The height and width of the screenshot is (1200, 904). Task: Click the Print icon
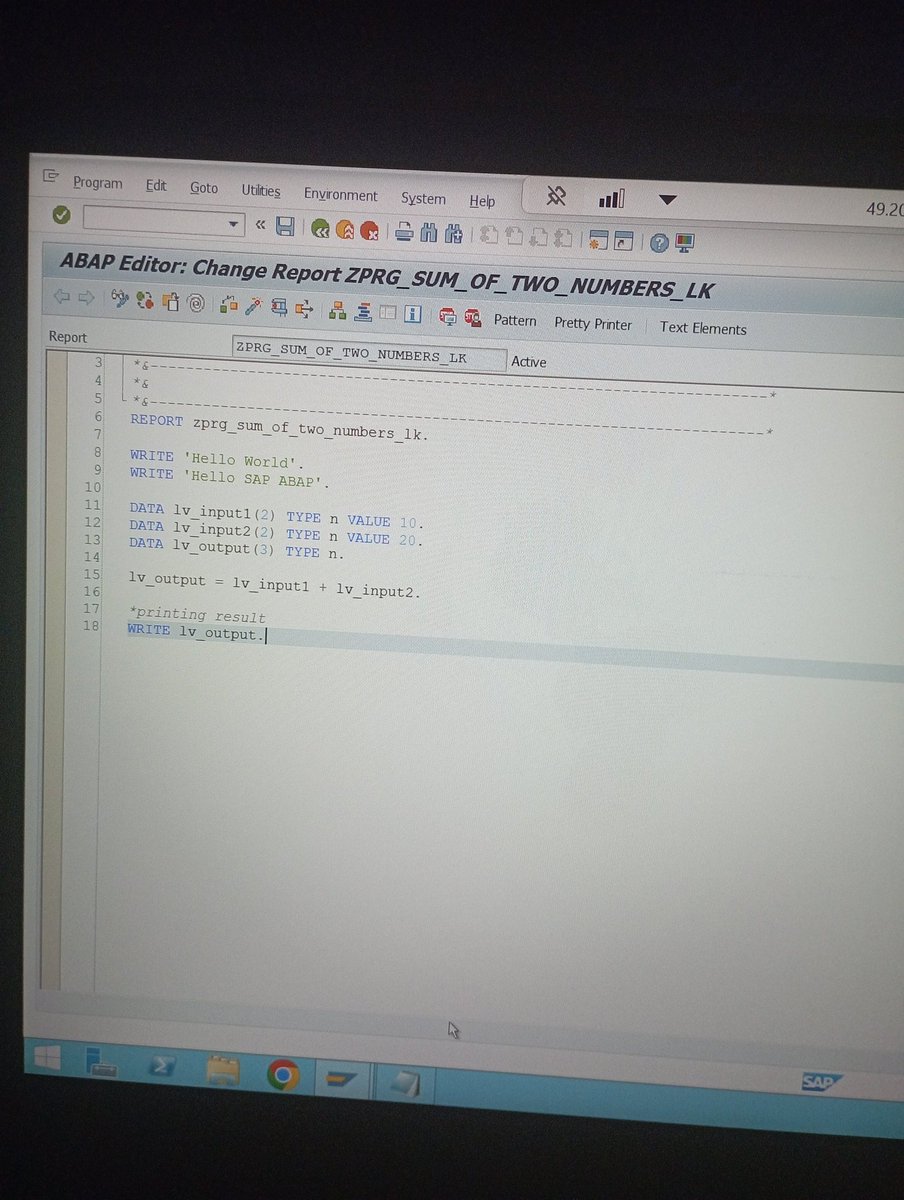[404, 233]
